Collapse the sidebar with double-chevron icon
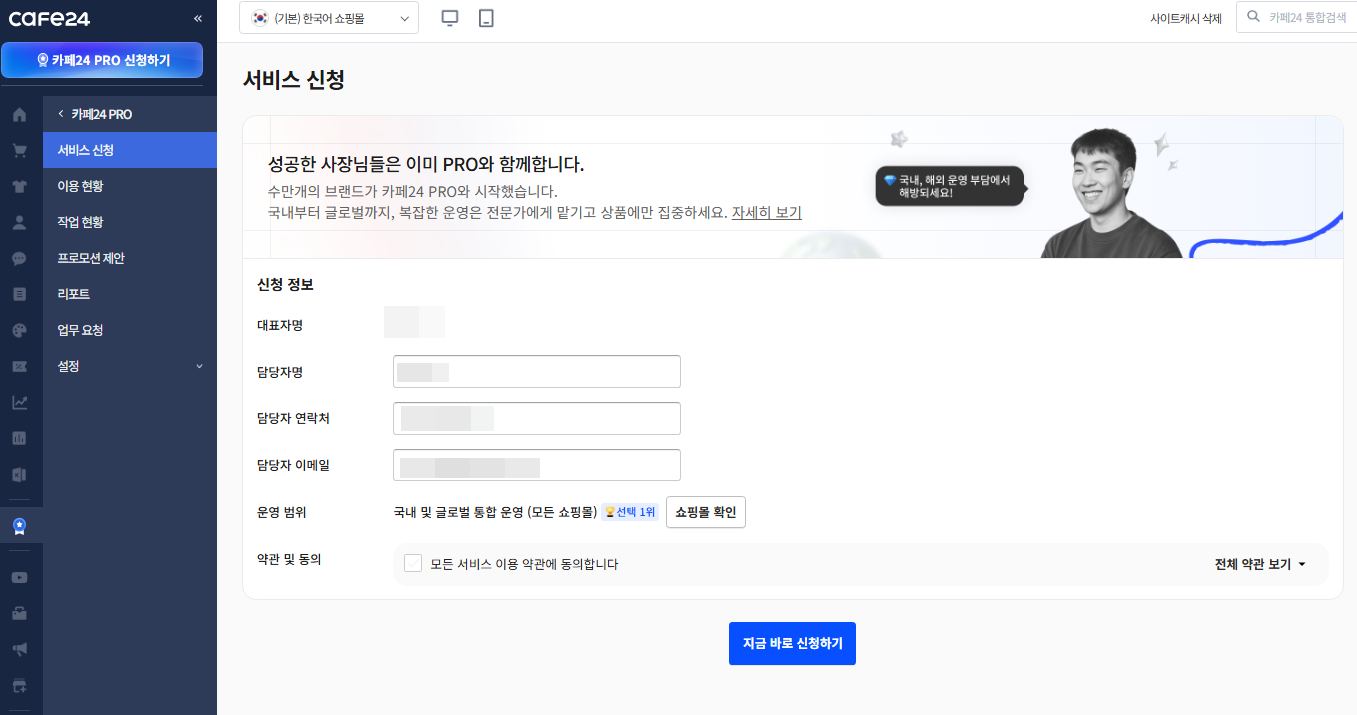 pos(197,18)
